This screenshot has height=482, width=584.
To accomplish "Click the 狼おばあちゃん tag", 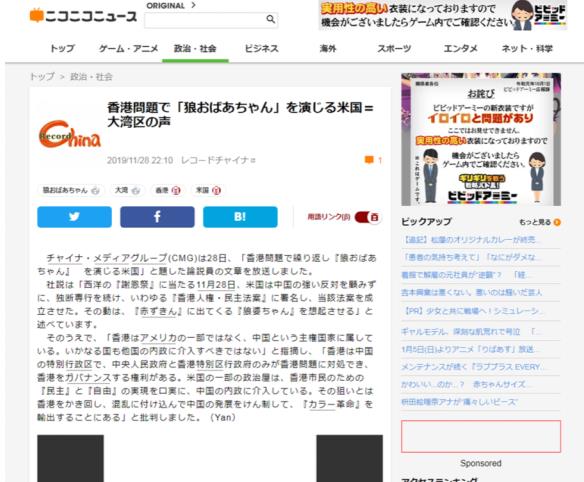I will click(70, 190).
